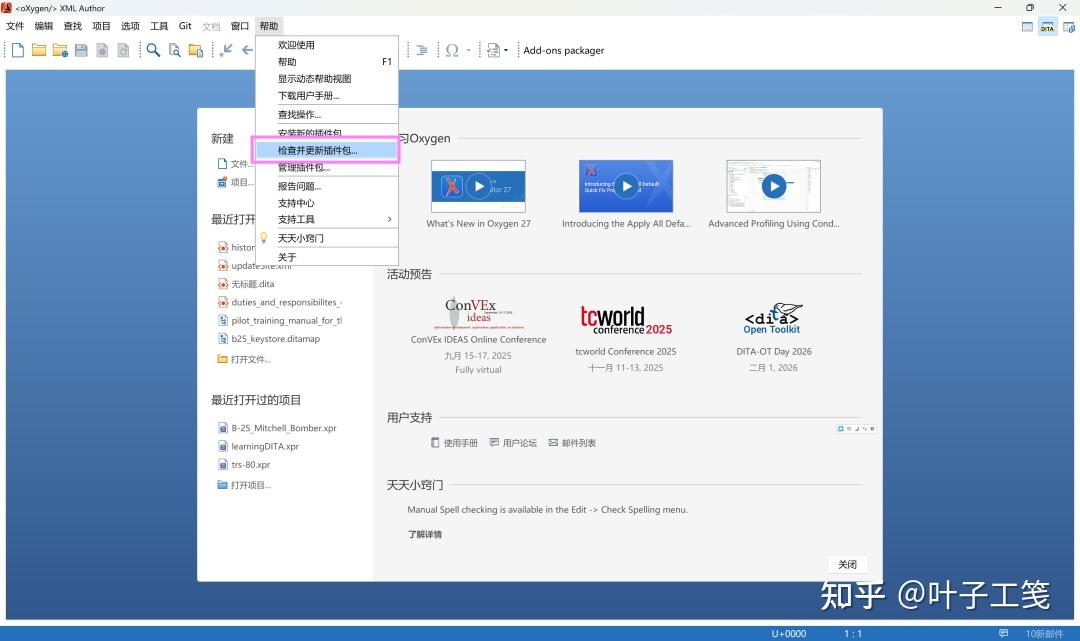This screenshot has width=1080, height=641.
Task: Click the 关闭 button on welcome panel
Action: pos(847,565)
